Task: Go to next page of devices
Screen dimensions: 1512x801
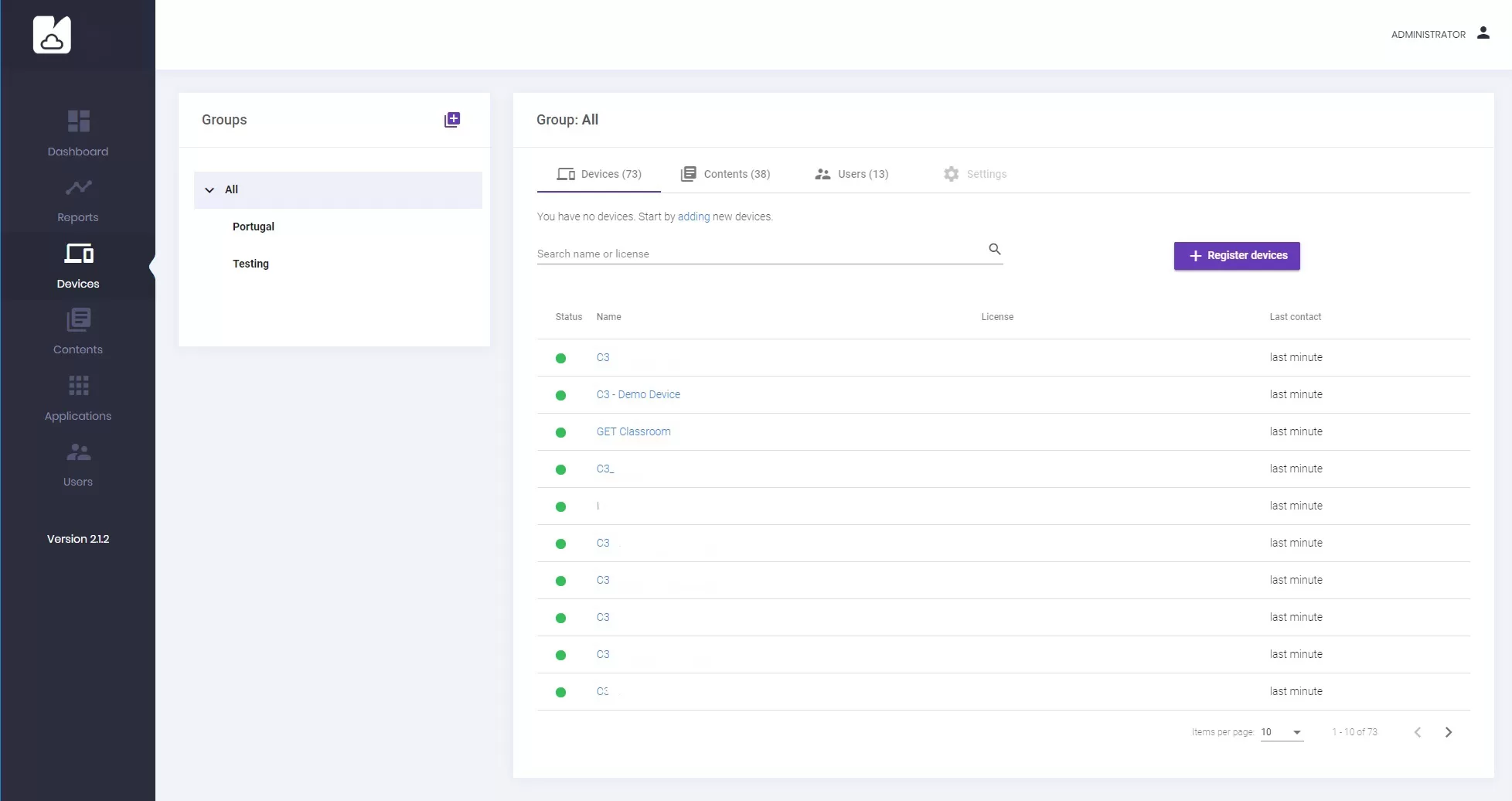Action: 1449,732
